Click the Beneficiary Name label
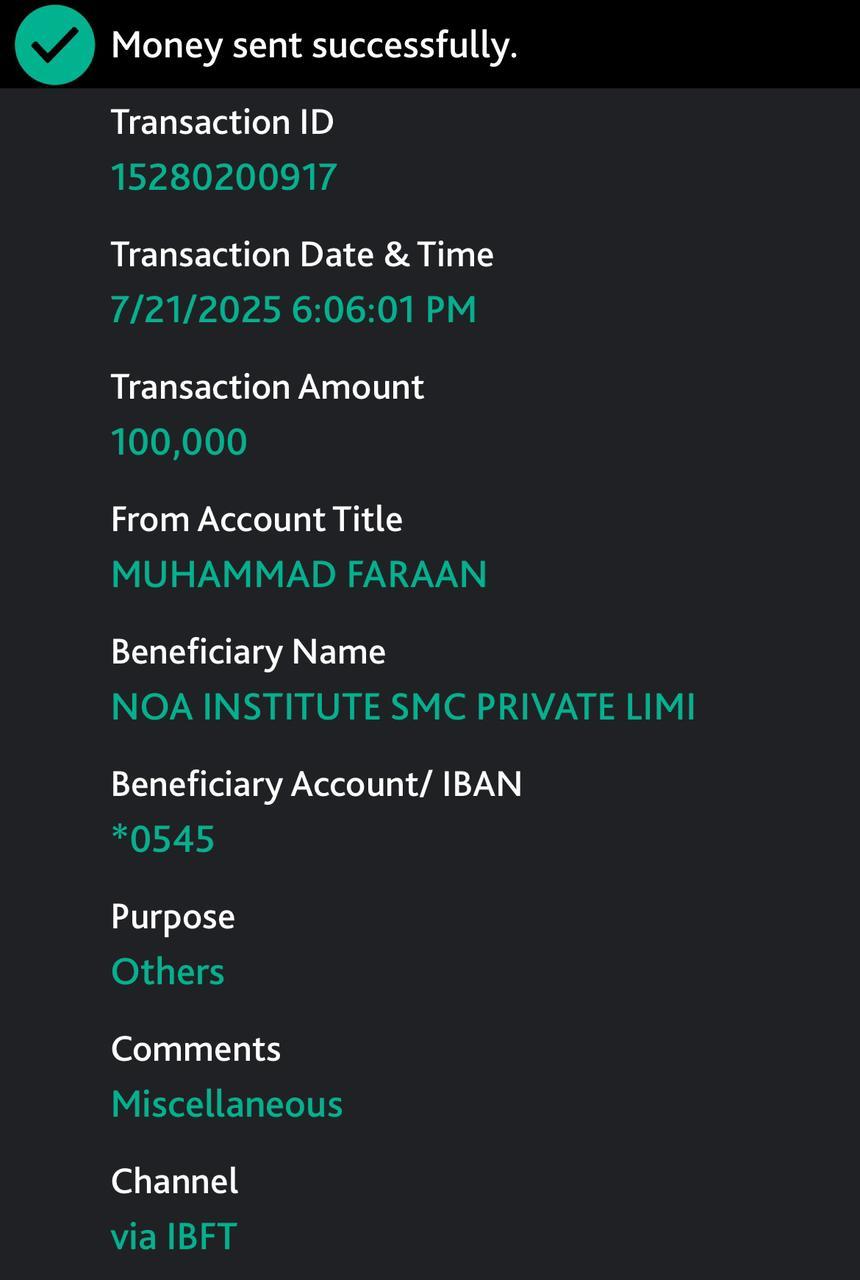This screenshot has width=860, height=1280. [248, 652]
